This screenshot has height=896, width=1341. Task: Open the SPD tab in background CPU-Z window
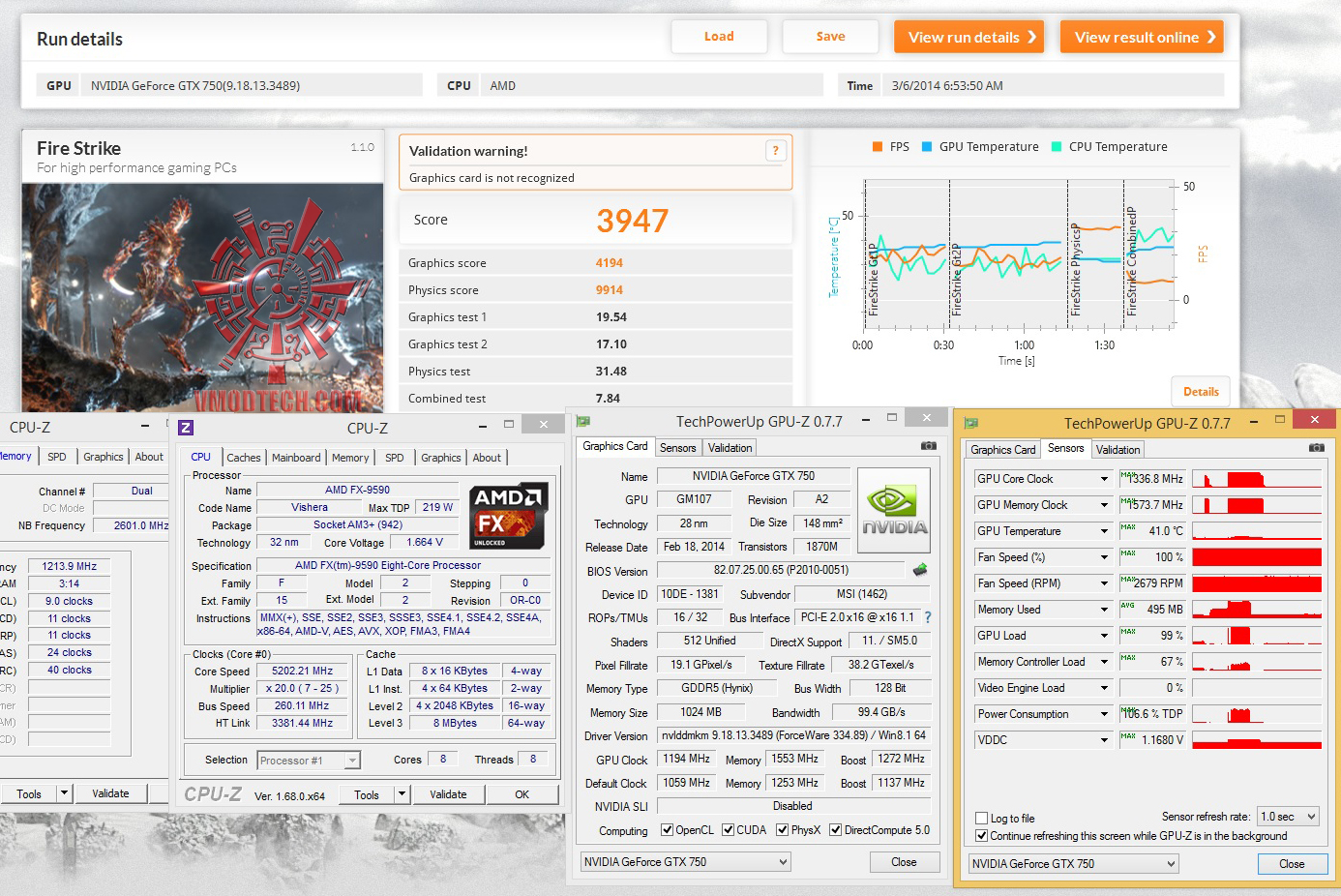tap(57, 457)
